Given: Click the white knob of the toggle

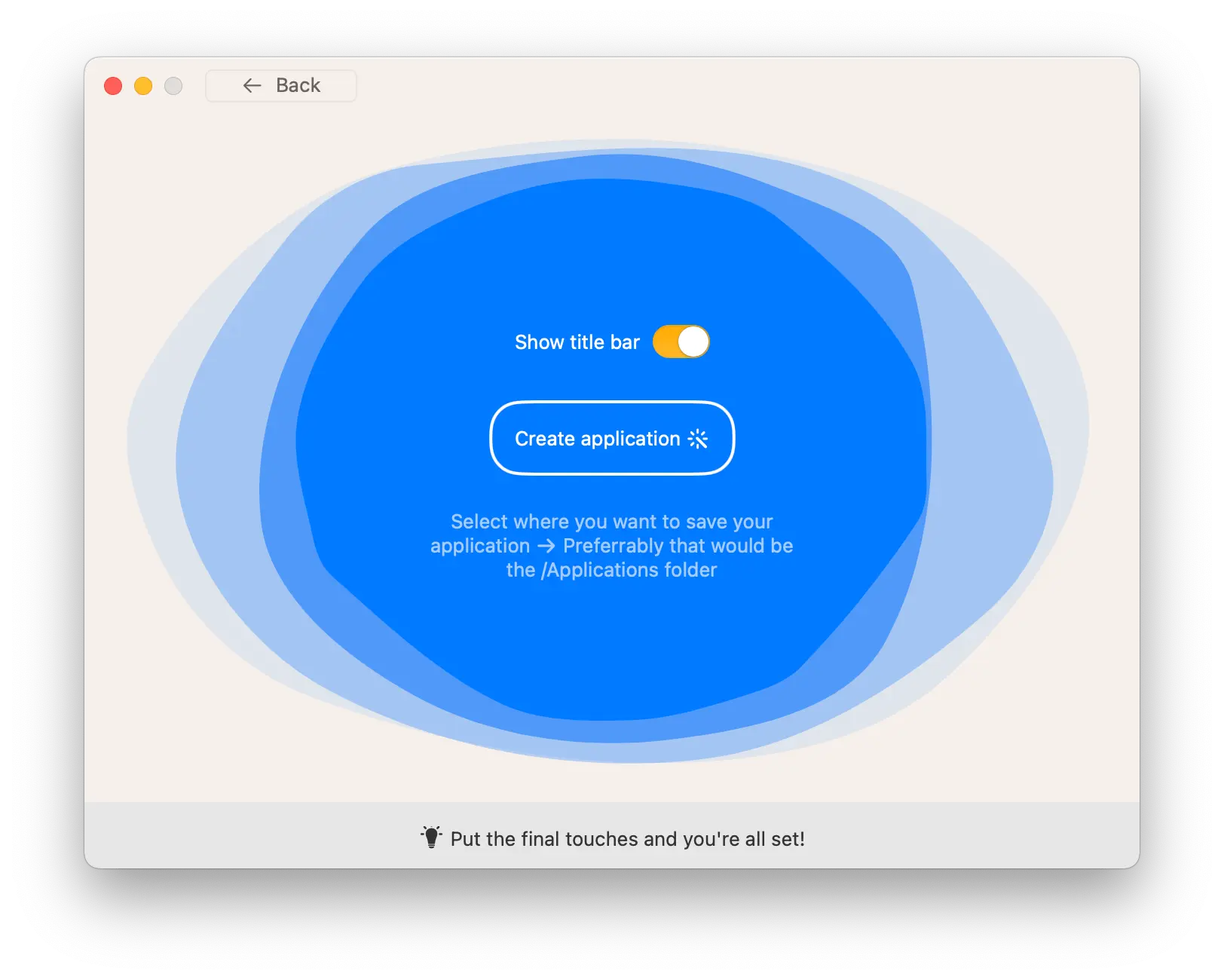Looking at the screenshot, I should click(693, 341).
